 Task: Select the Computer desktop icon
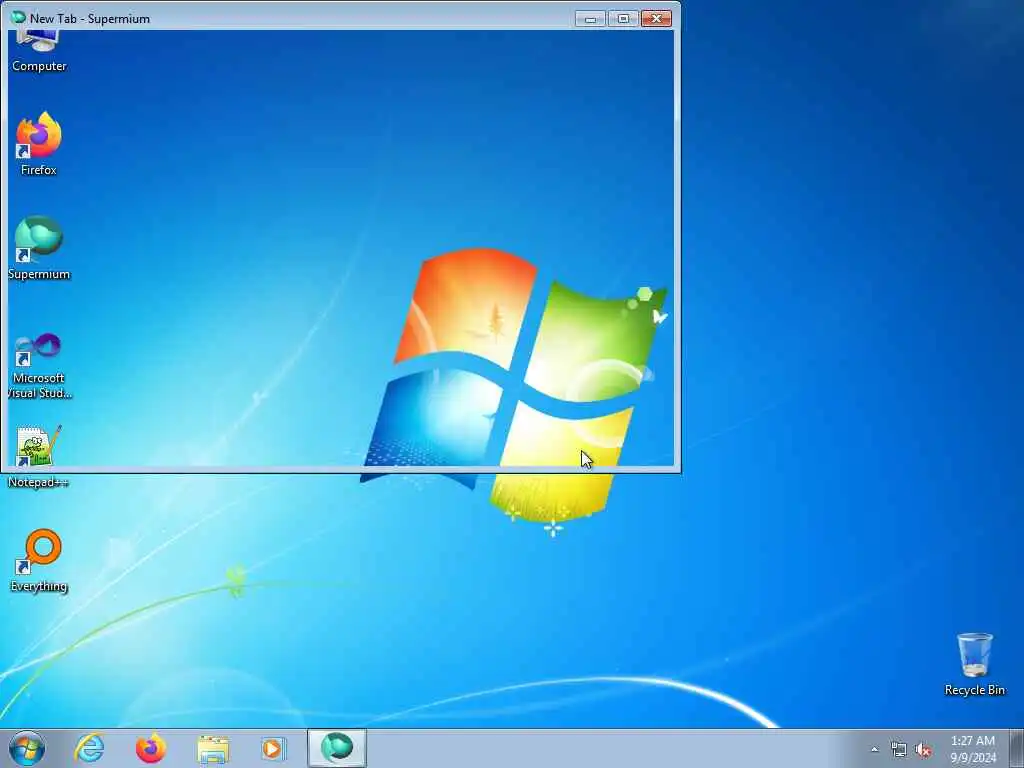point(39,52)
